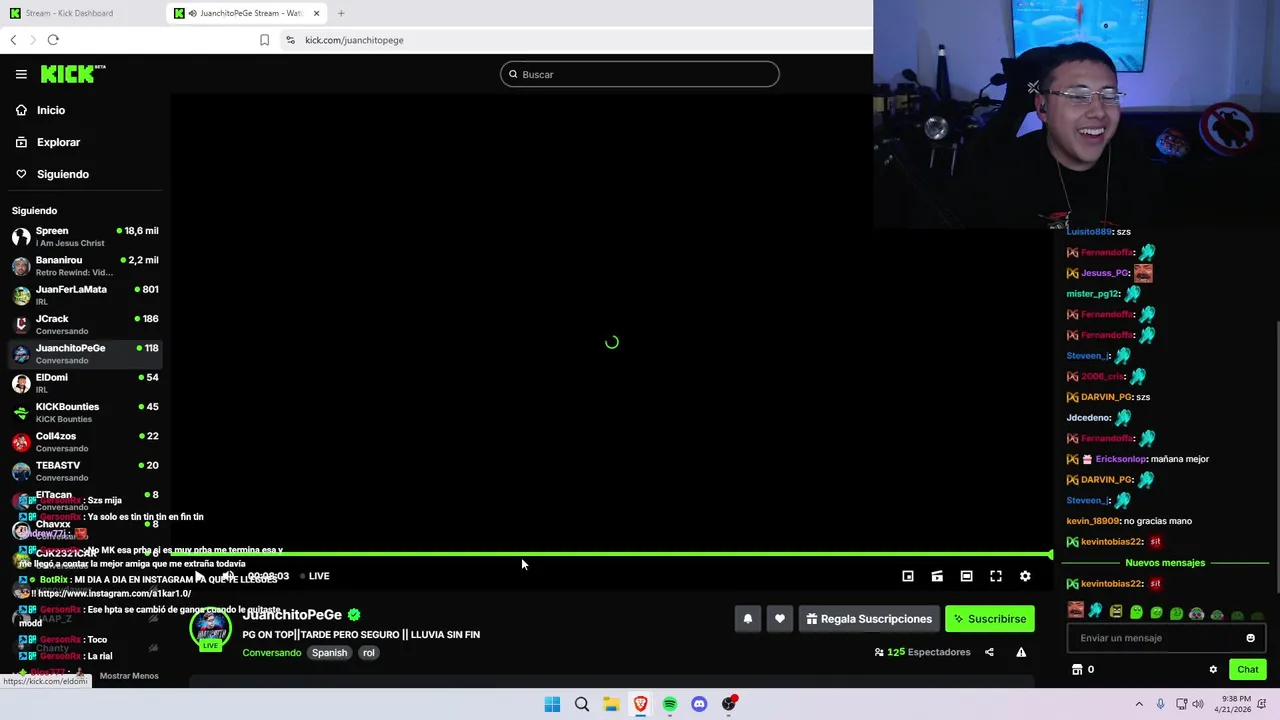The image size is (1280, 720).
Task: Click username Ericksonlop in chat
Action: point(1120,459)
